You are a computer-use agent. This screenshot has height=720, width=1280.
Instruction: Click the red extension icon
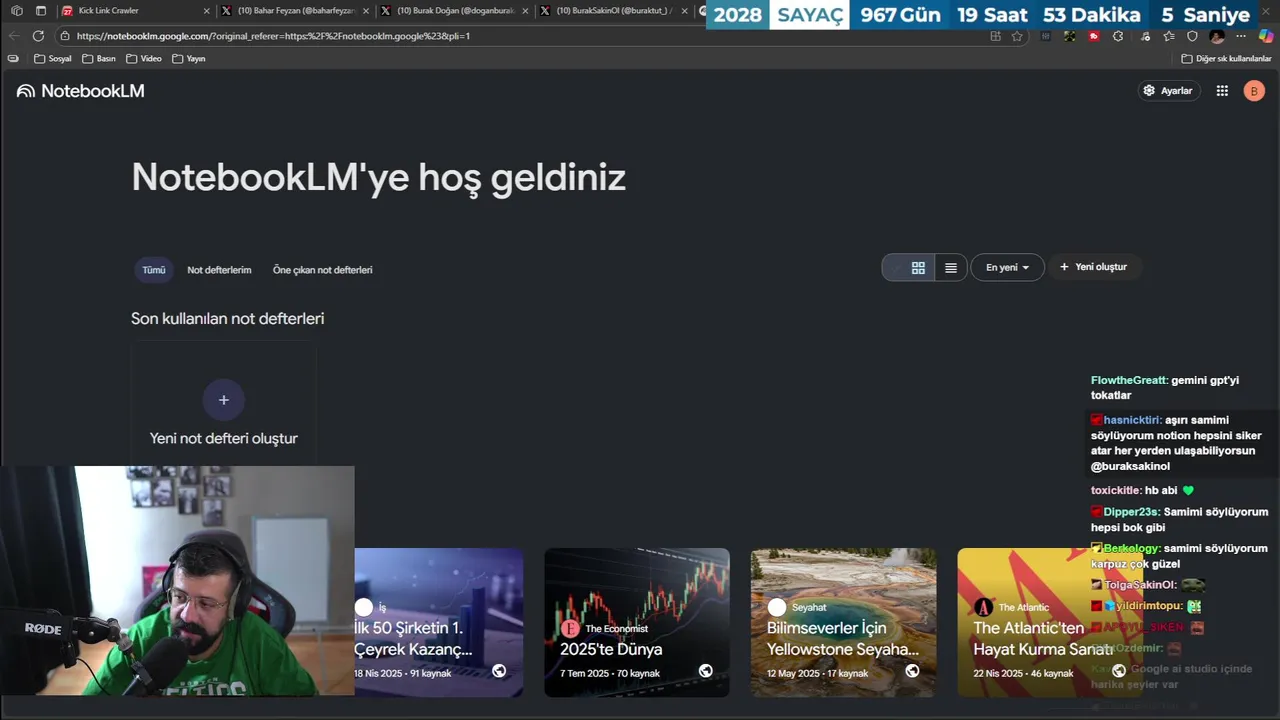click(1094, 36)
